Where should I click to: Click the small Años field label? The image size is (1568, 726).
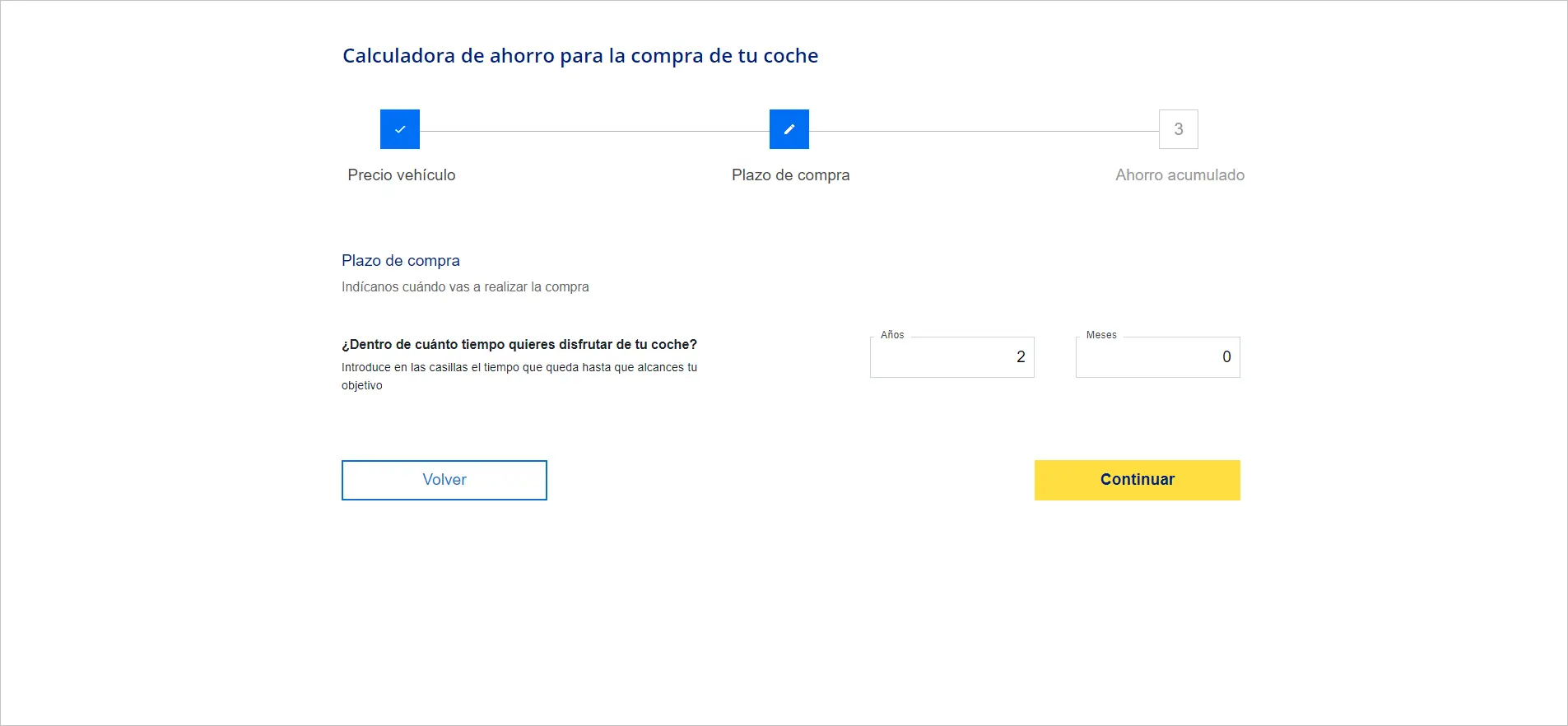(x=892, y=335)
